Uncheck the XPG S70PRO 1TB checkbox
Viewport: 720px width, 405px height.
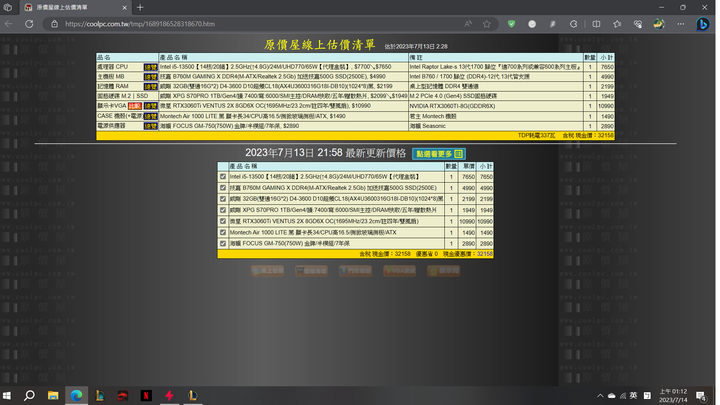(x=223, y=210)
